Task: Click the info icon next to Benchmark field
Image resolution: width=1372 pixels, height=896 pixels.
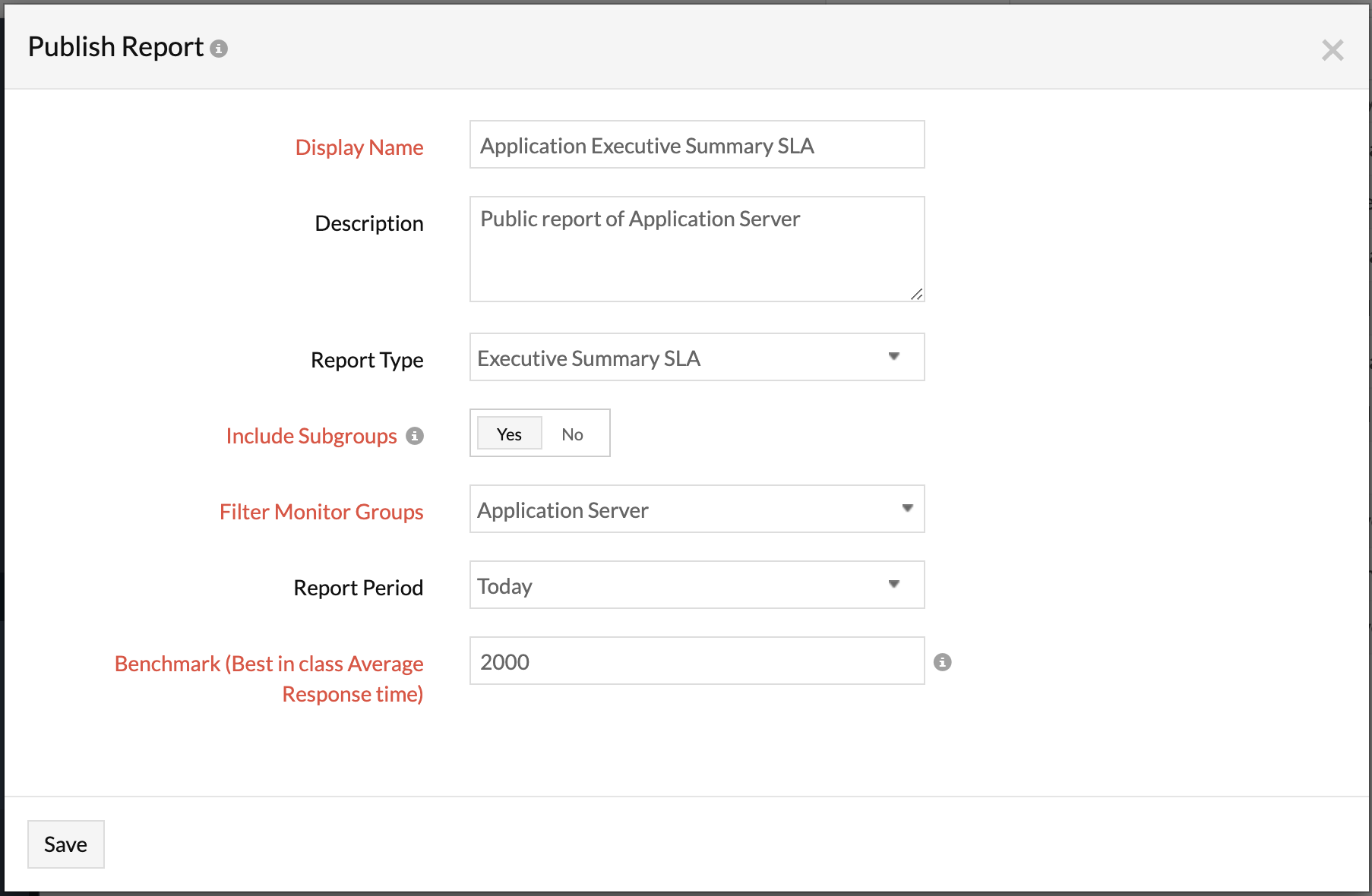Action: (x=942, y=662)
